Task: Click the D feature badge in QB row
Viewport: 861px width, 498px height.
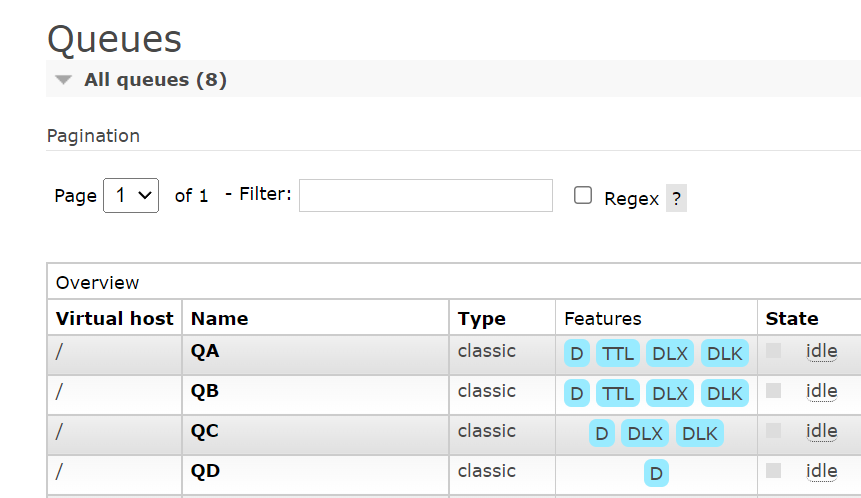Action: (x=577, y=393)
